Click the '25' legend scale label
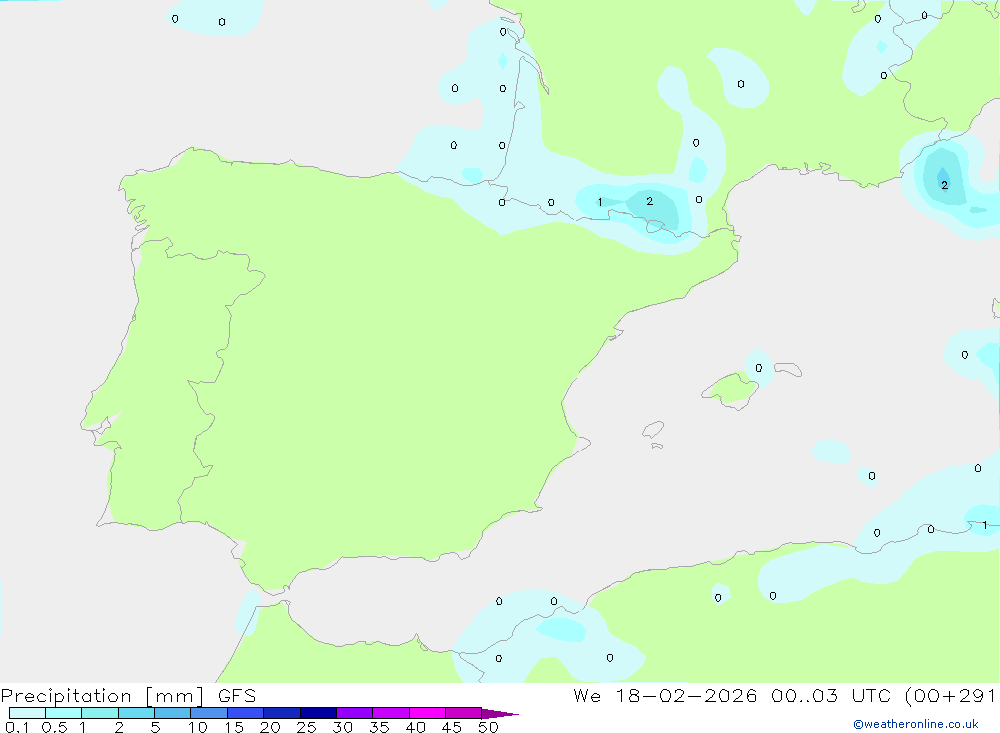Screen dimensions: 1000x733 pyautogui.click(x=306, y=727)
